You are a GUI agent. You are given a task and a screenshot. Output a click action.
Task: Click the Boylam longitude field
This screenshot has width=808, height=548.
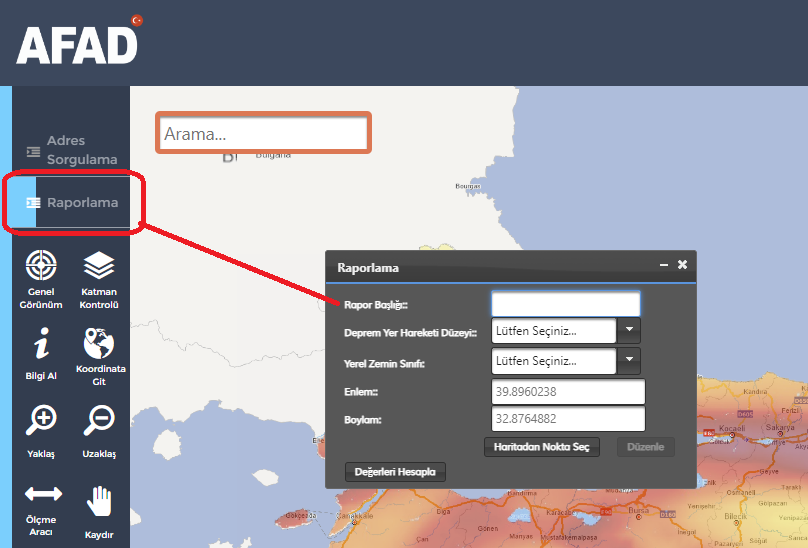(x=568, y=419)
